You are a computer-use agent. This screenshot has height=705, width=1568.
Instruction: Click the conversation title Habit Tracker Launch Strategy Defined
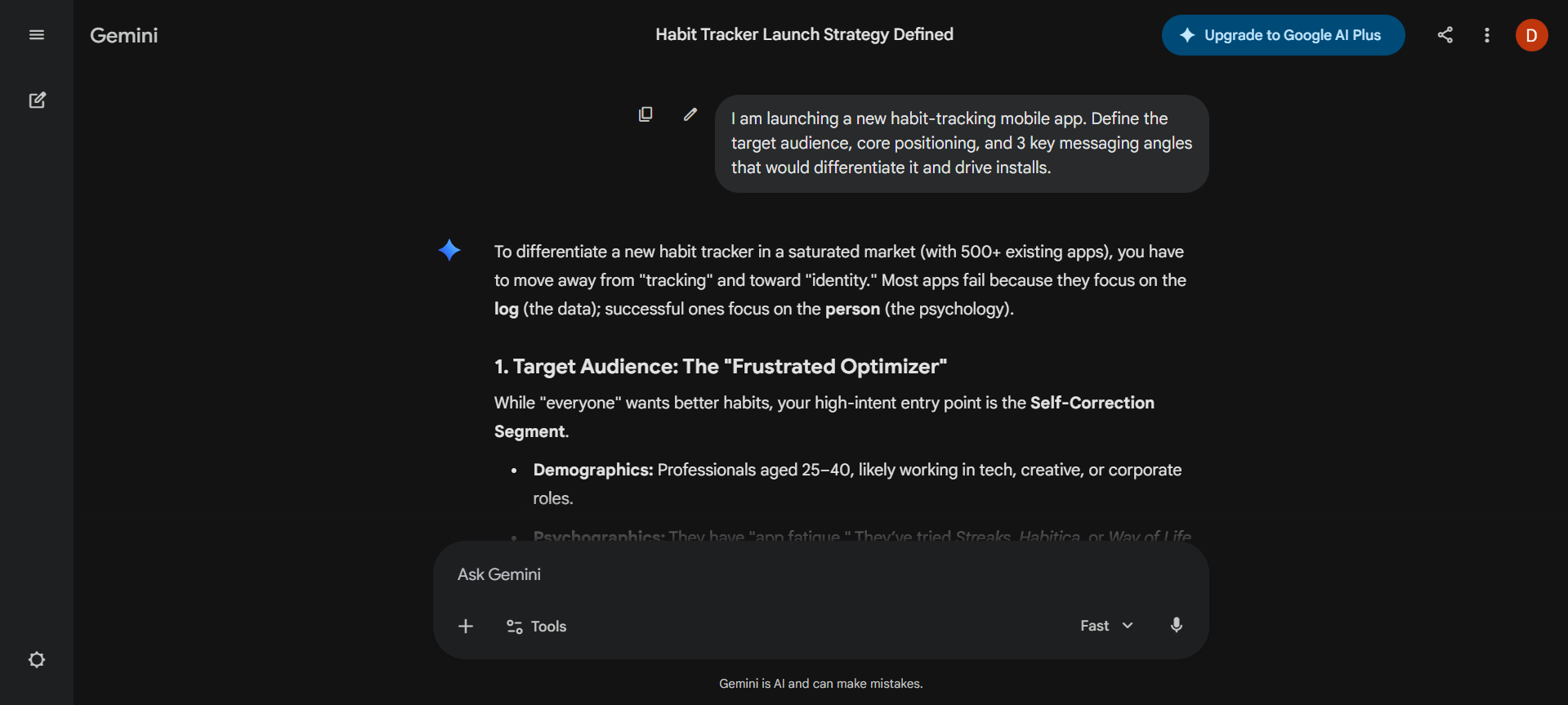pyautogui.click(x=804, y=34)
